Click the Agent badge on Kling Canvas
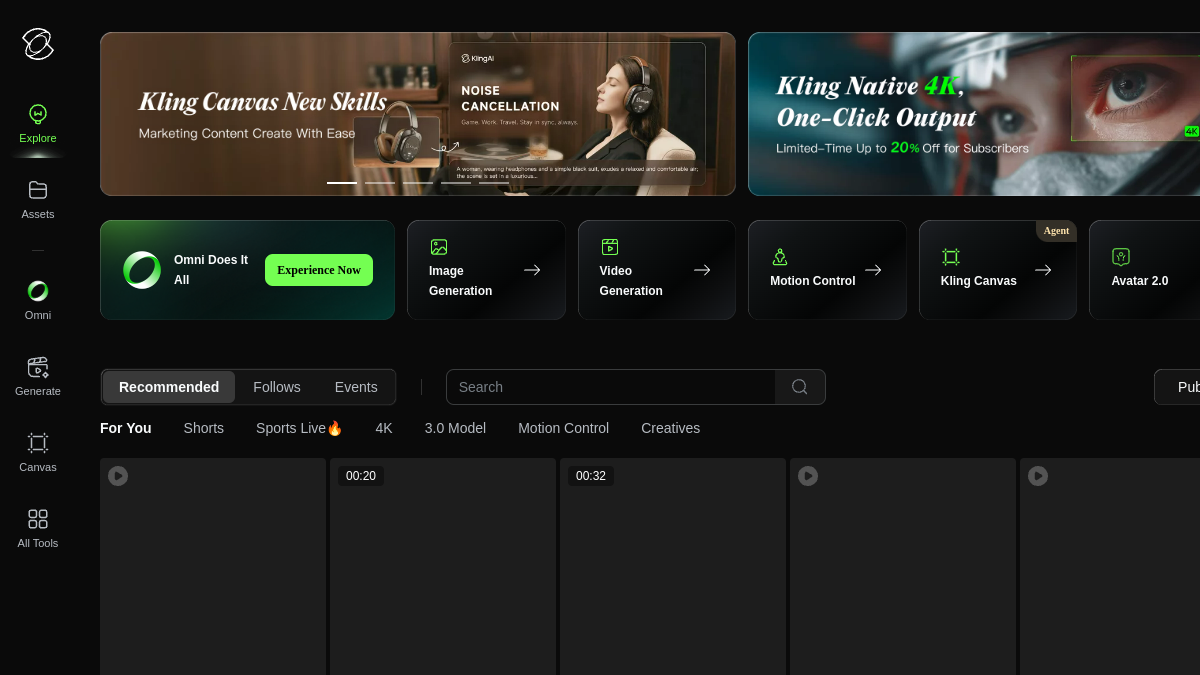1200x675 pixels. pos(1057,231)
